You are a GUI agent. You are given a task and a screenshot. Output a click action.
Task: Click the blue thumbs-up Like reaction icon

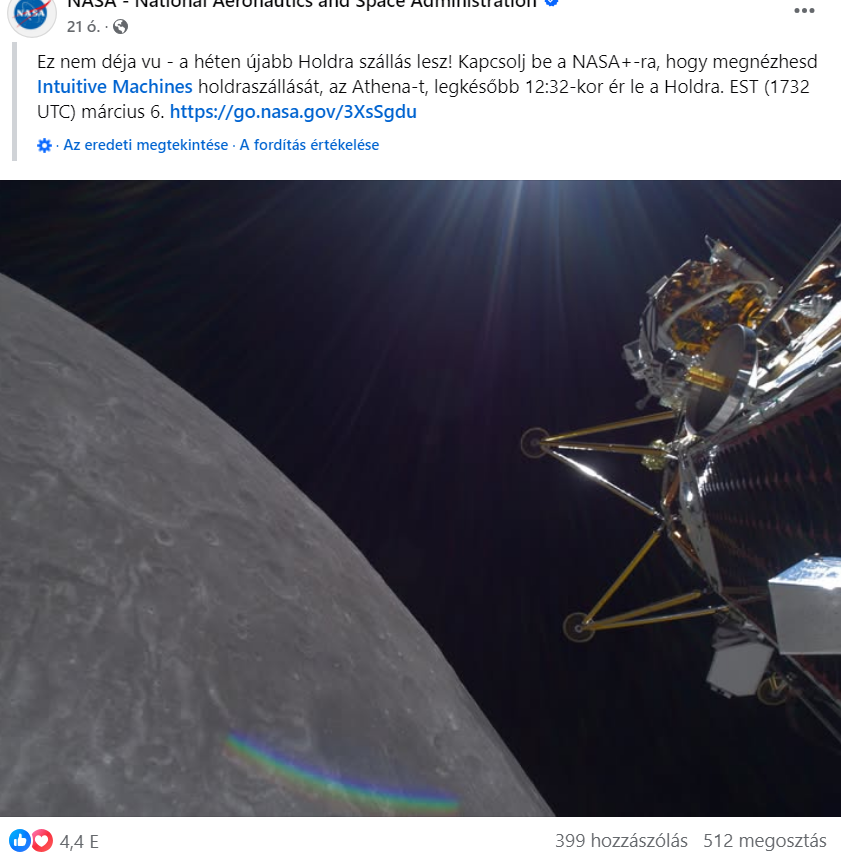(x=20, y=840)
